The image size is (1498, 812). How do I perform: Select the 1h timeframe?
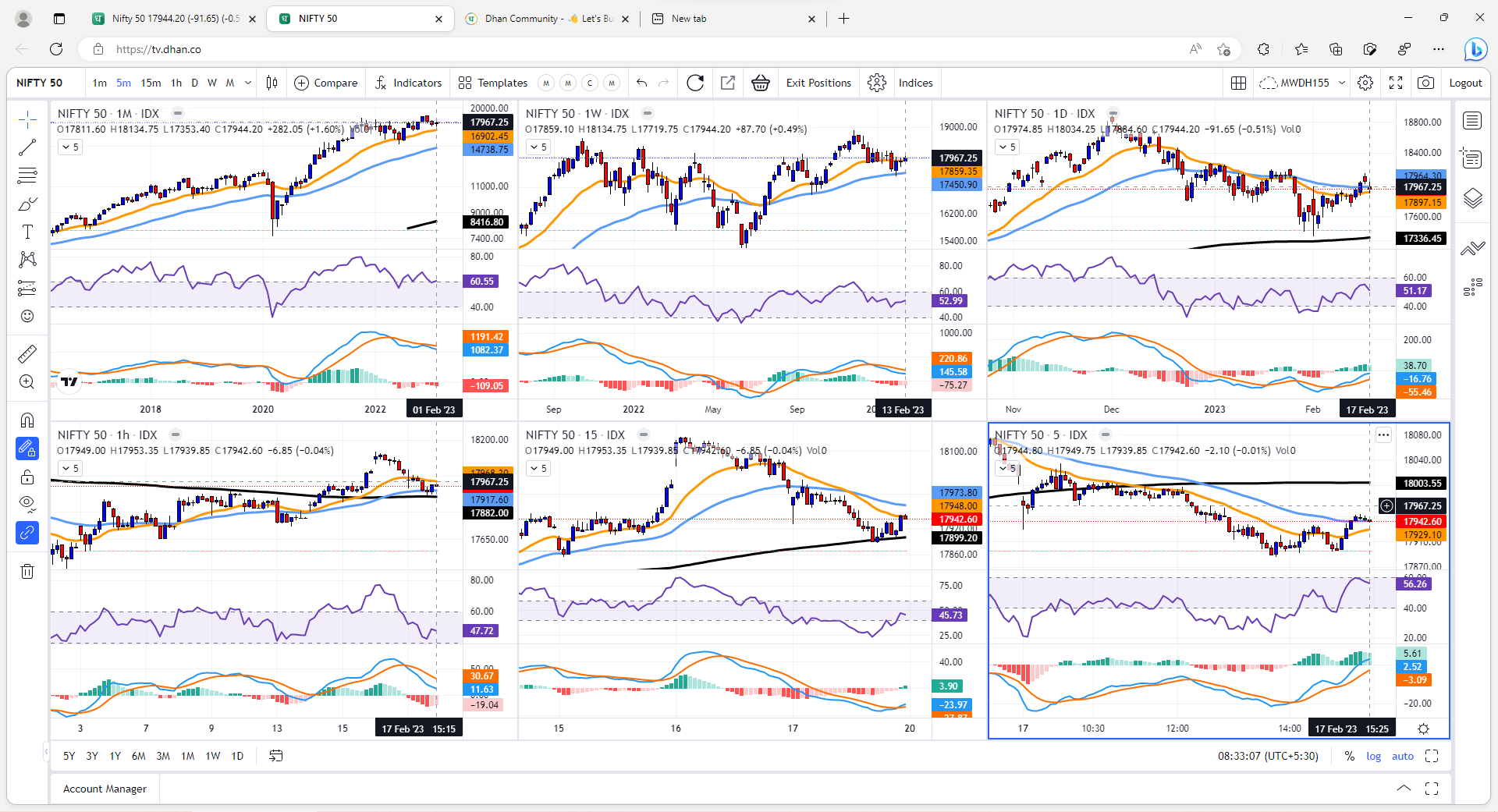tap(176, 83)
